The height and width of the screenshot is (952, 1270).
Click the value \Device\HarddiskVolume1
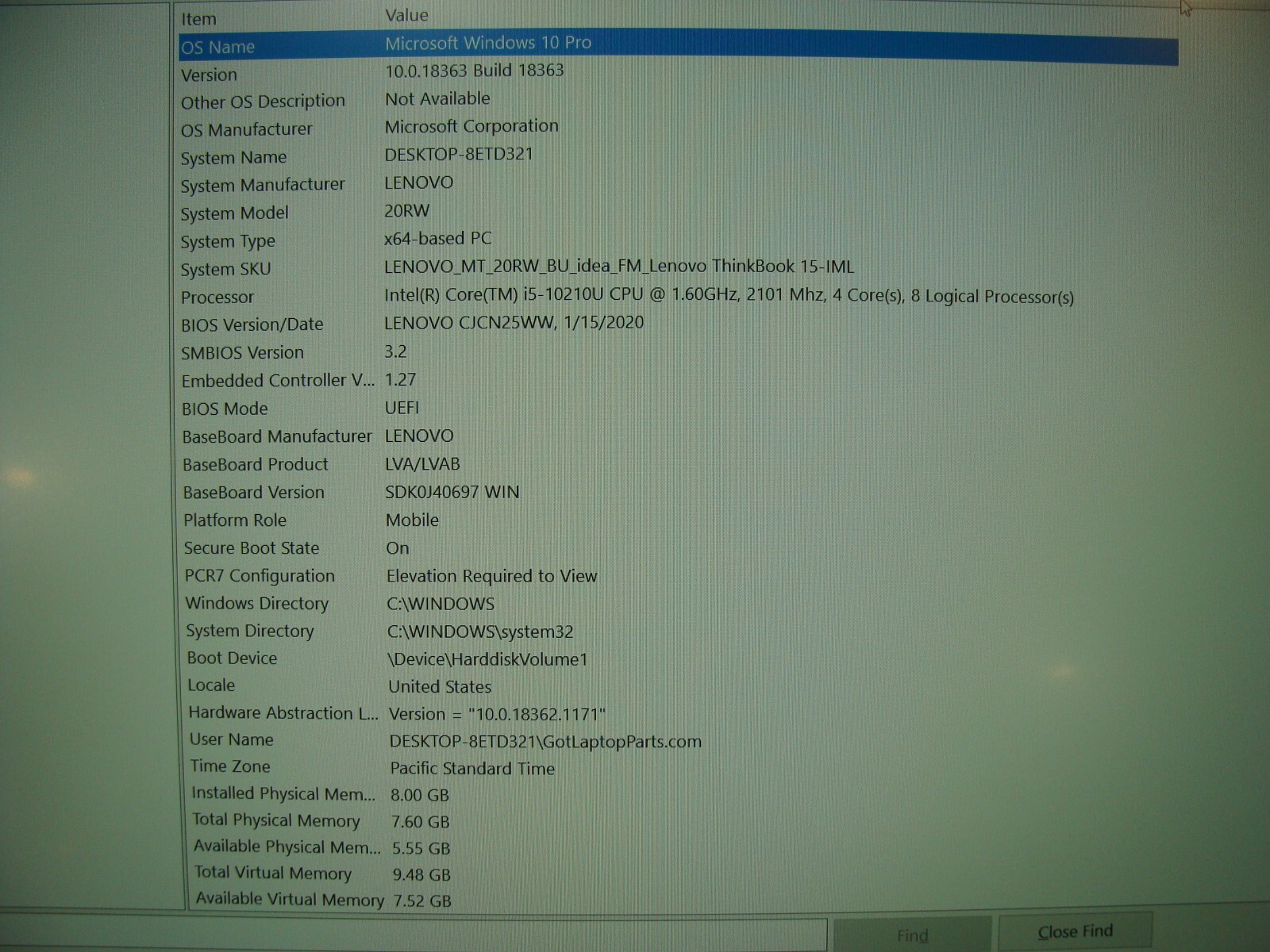coord(488,659)
